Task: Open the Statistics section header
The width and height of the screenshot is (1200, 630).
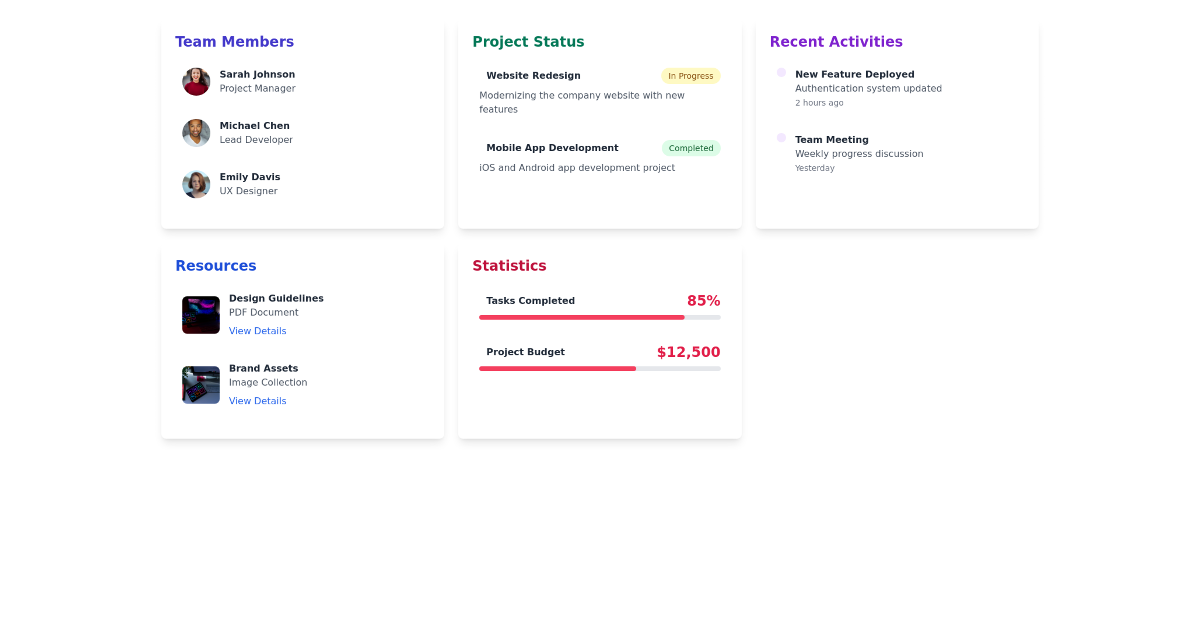Action: click(x=510, y=266)
